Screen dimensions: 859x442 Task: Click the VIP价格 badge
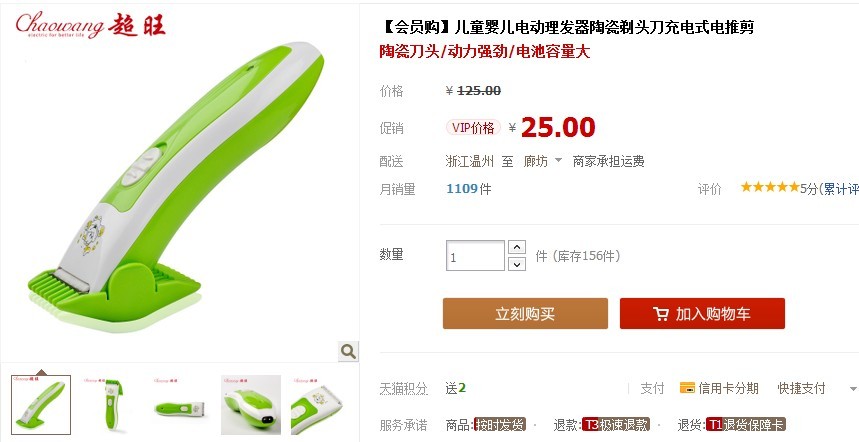(x=473, y=128)
